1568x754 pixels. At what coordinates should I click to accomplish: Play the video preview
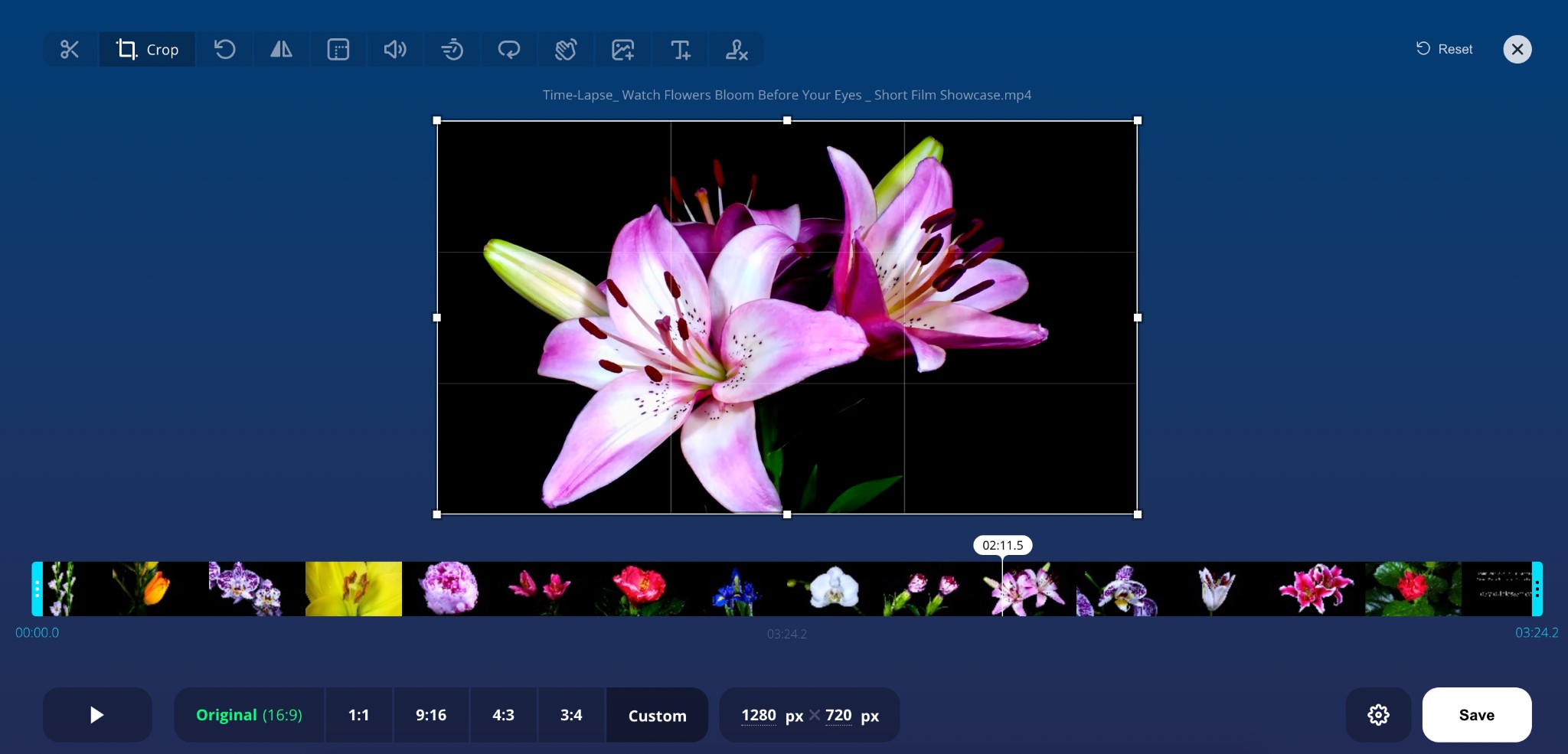96,714
